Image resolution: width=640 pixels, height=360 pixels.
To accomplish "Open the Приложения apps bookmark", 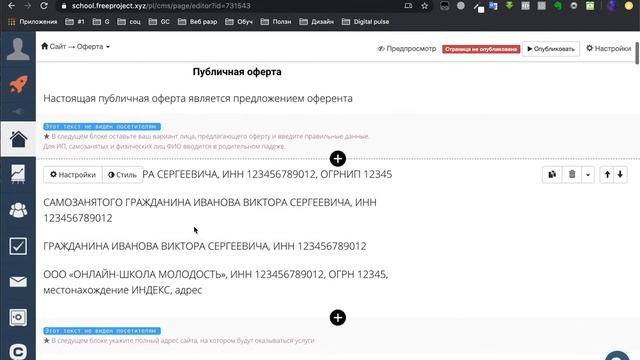I will [x=32, y=22].
